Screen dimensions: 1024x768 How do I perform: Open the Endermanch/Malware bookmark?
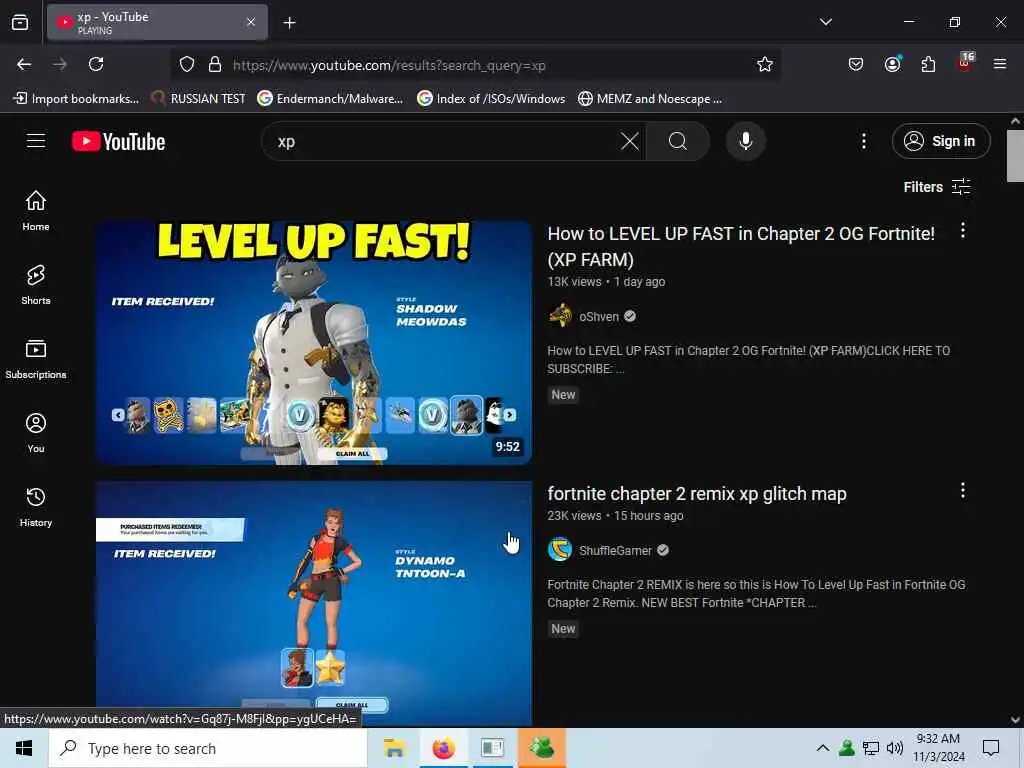coord(330,99)
